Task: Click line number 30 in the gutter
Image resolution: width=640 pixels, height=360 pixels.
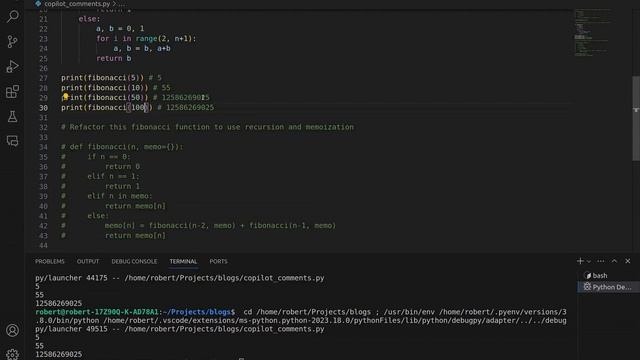Action: [43, 107]
